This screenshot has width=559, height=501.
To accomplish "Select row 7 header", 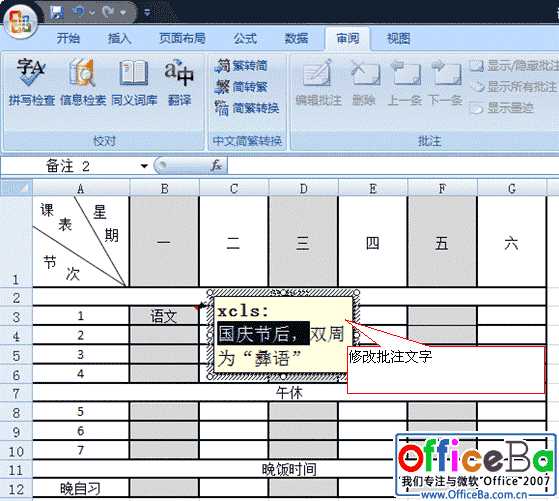I will (x=16, y=393).
